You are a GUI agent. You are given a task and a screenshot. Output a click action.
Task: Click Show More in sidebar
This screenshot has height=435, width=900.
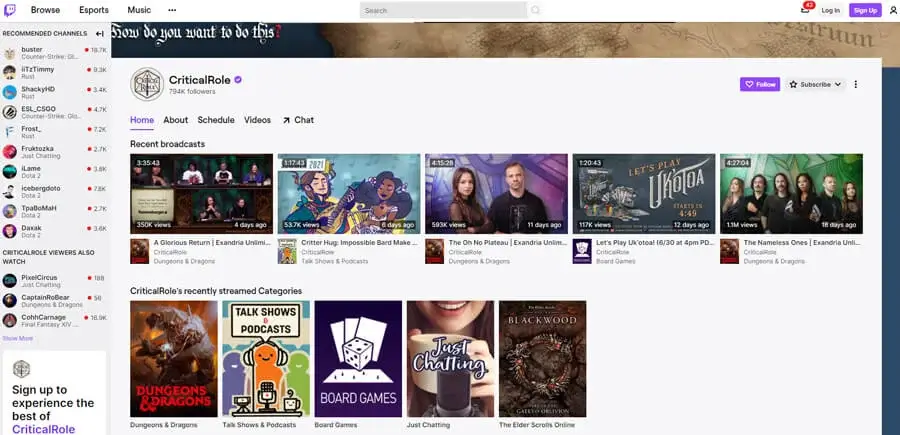coord(18,339)
